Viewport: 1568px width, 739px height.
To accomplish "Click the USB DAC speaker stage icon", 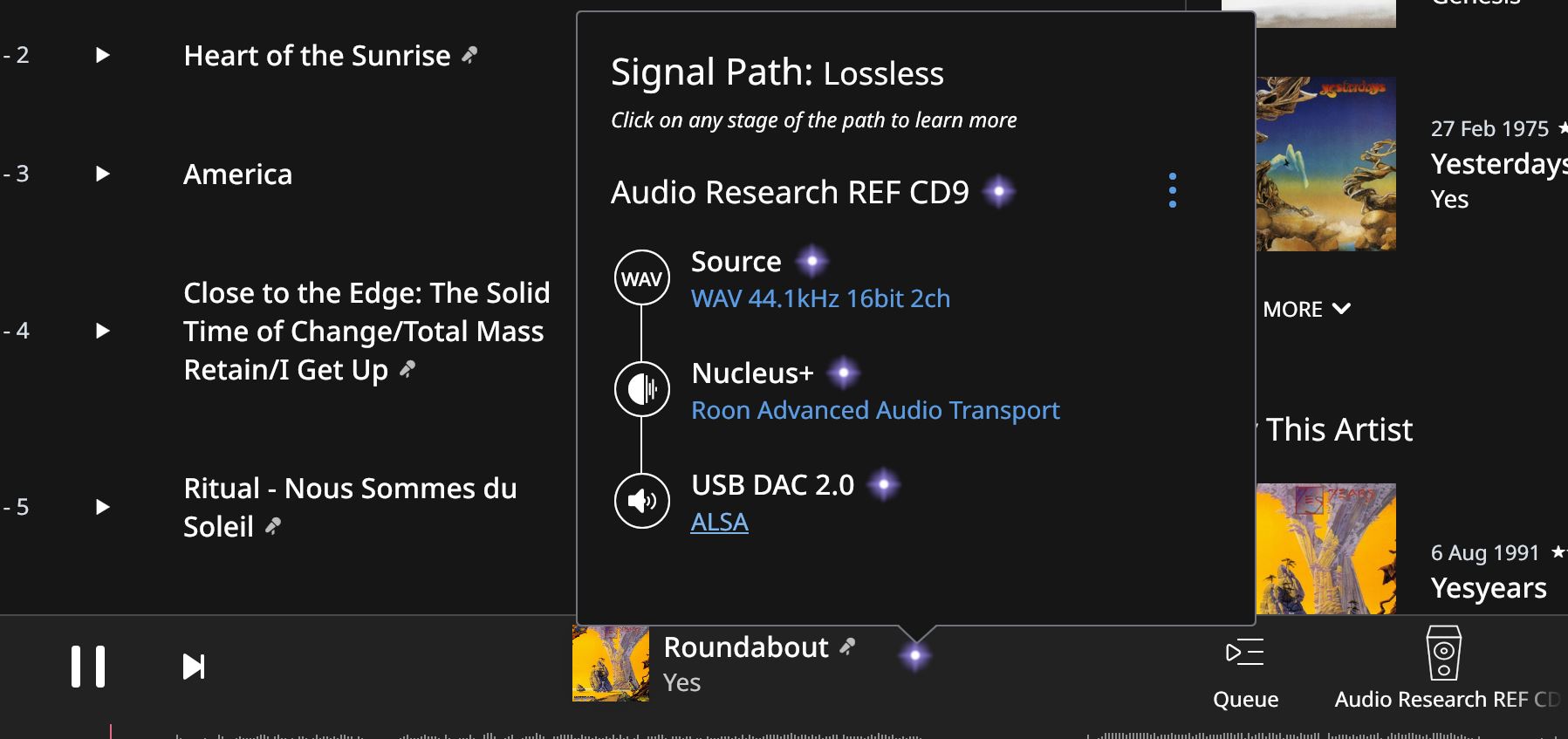I will [x=642, y=501].
